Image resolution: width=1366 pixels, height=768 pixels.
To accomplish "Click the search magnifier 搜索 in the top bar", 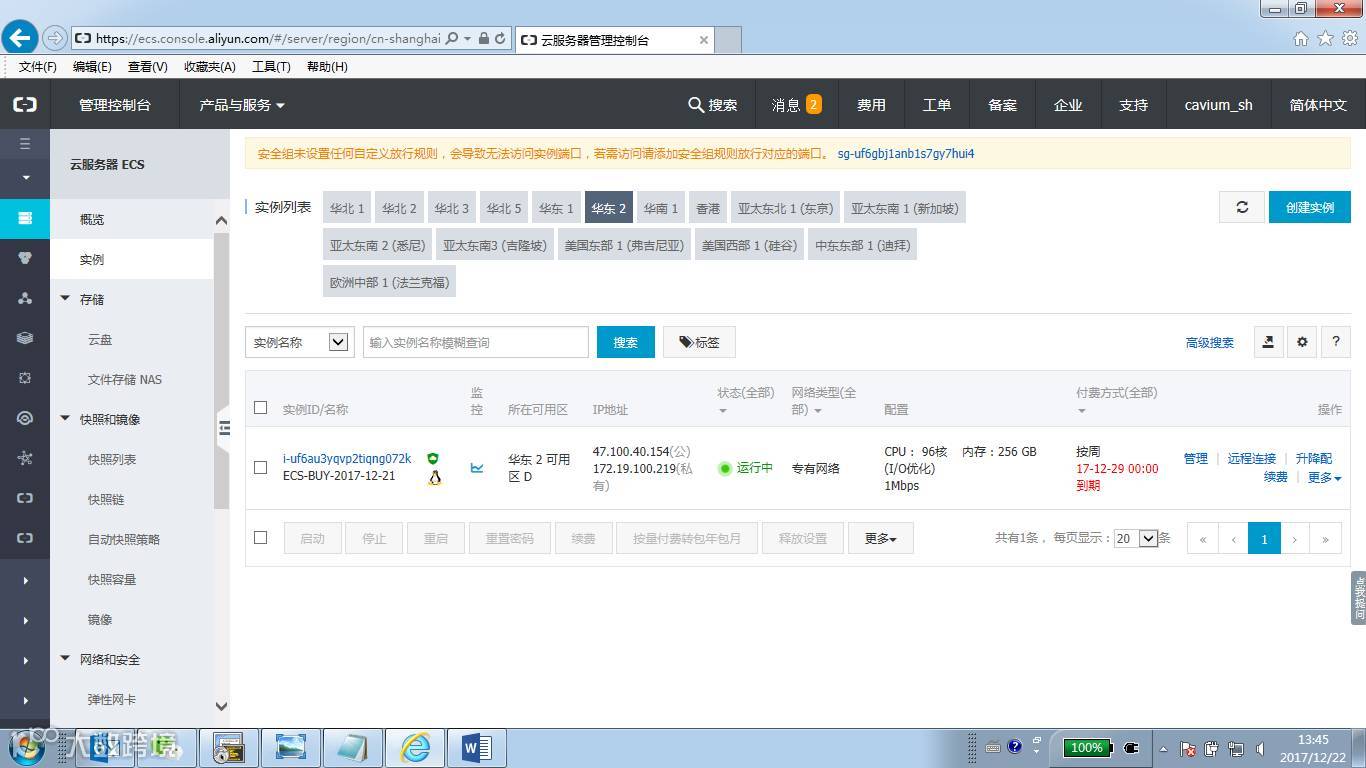I will (x=713, y=104).
